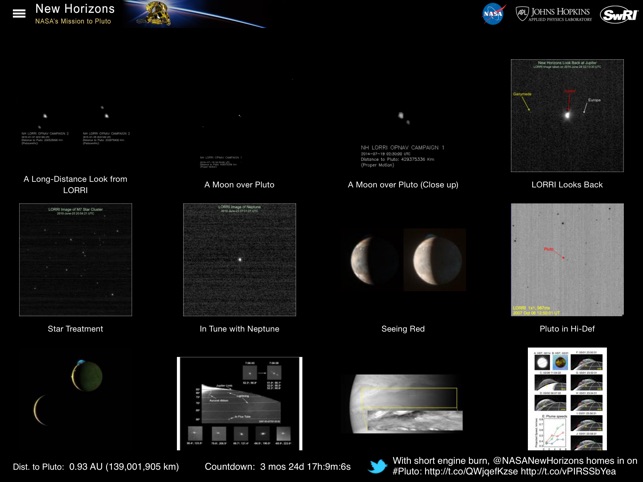
Task: Tap the Countdown timer readout
Action: [278, 467]
